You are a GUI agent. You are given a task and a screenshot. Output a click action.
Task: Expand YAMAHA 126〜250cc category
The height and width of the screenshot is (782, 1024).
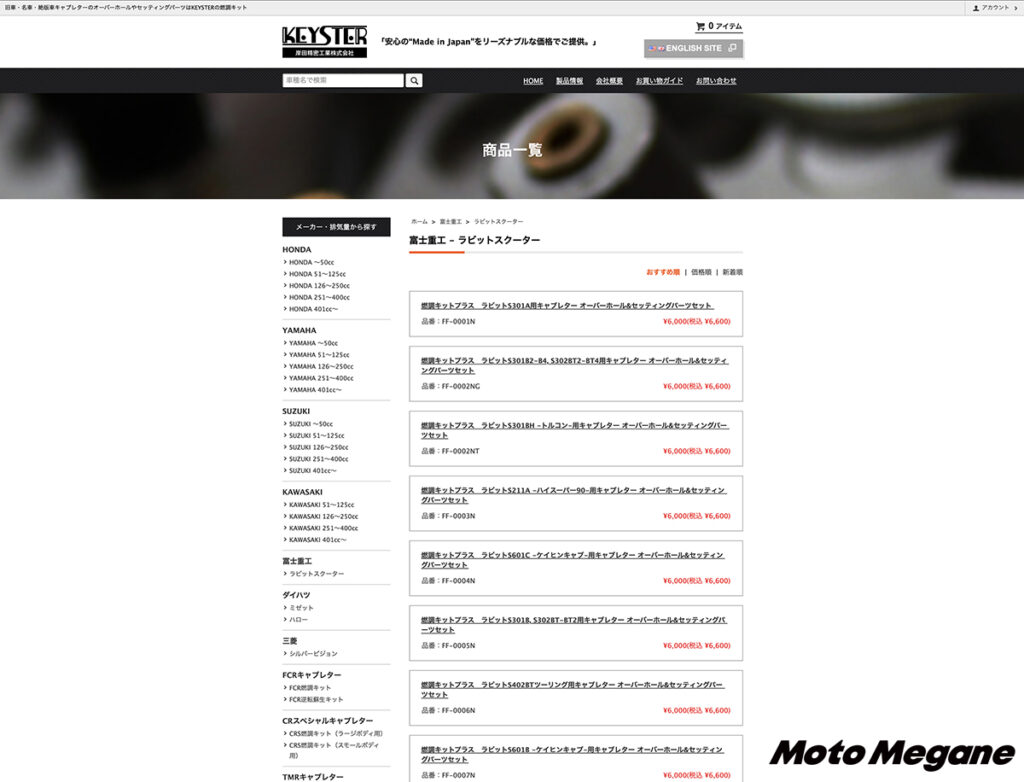pos(320,367)
